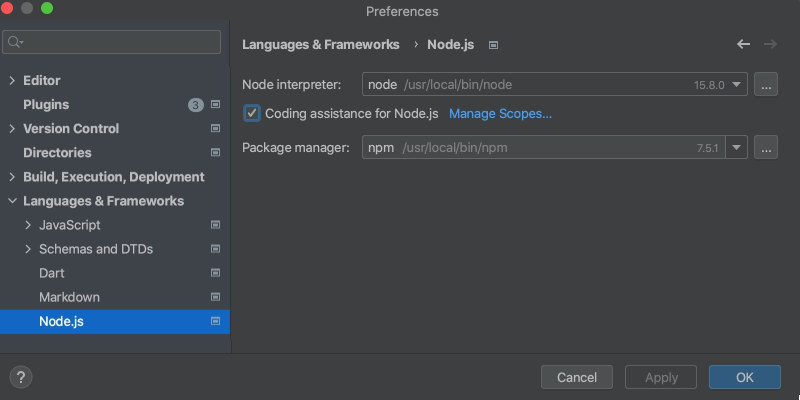Click the project-level icon beside Directories
Viewport: 800px width, 400px height.
click(x=215, y=153)
